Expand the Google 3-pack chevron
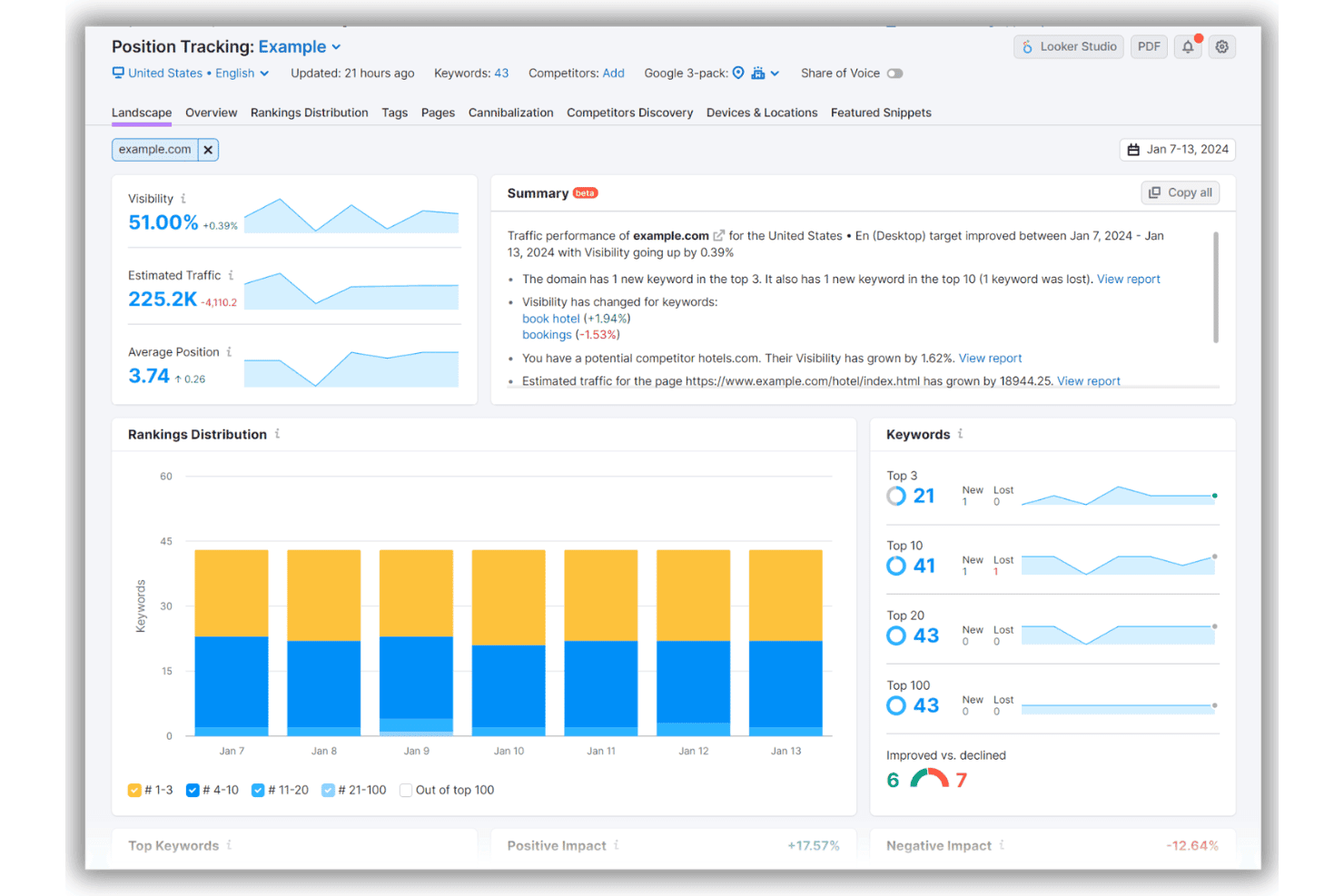 [x=775, y=74]
